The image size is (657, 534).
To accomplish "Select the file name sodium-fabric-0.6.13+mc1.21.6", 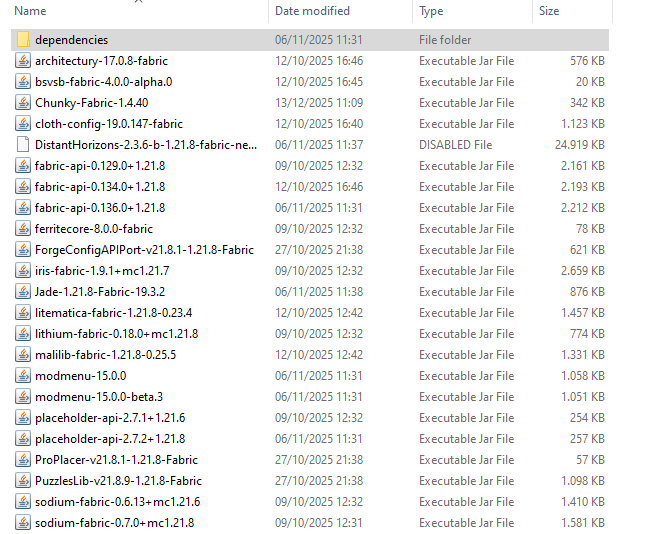I will tap(118, 502).
